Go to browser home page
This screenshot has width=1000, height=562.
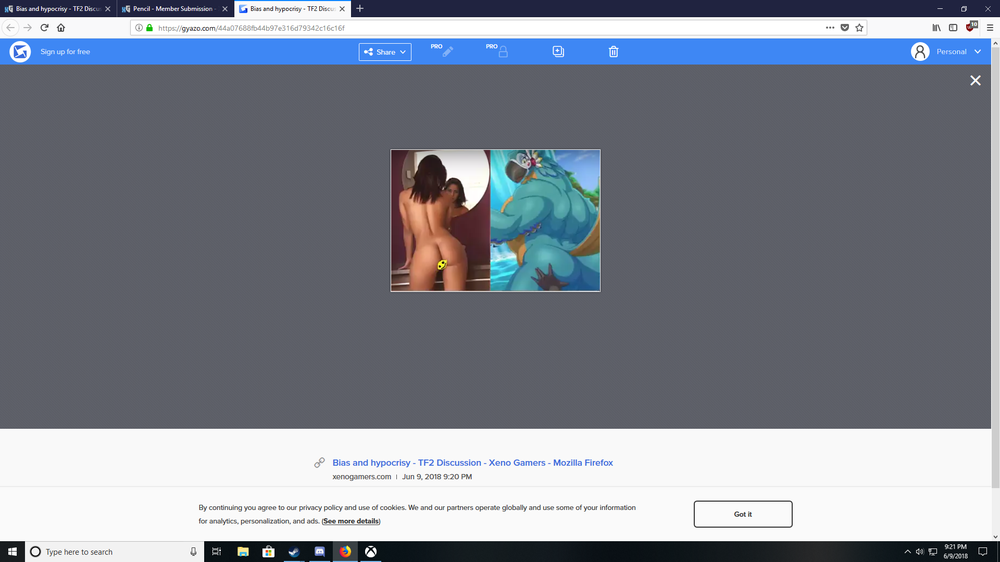tap(61, 27)
